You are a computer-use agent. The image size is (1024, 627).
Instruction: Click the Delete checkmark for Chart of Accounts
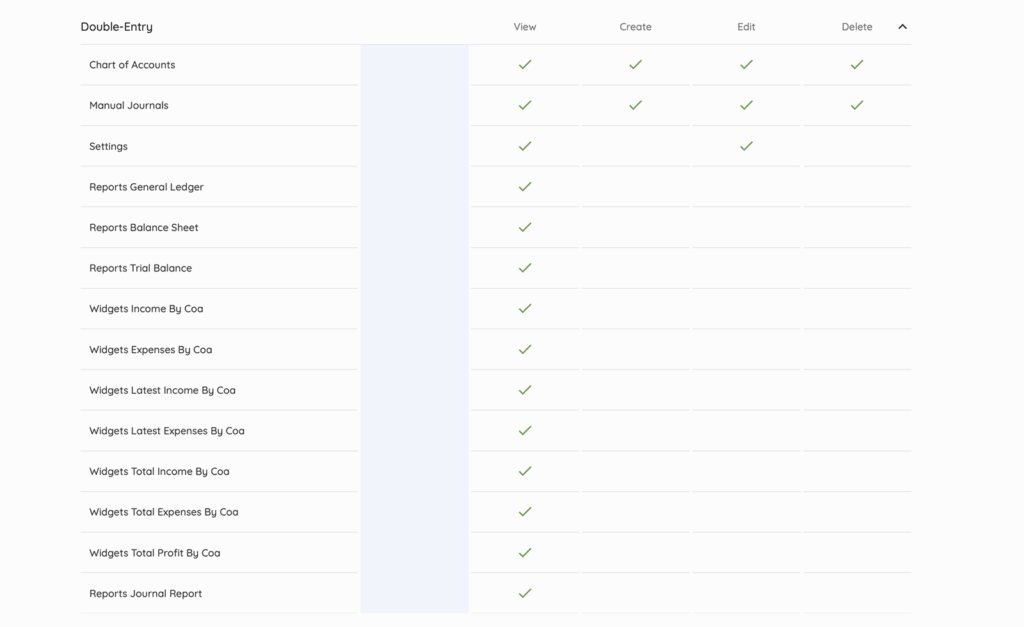856,64
